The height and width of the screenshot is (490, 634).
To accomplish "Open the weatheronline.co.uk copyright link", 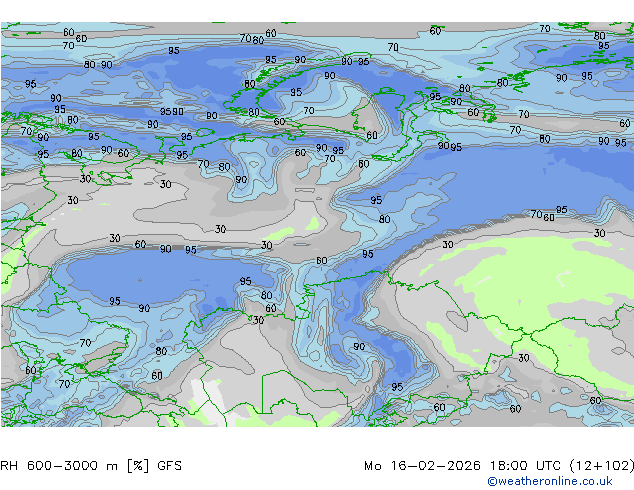I will [x=550, y=481].
